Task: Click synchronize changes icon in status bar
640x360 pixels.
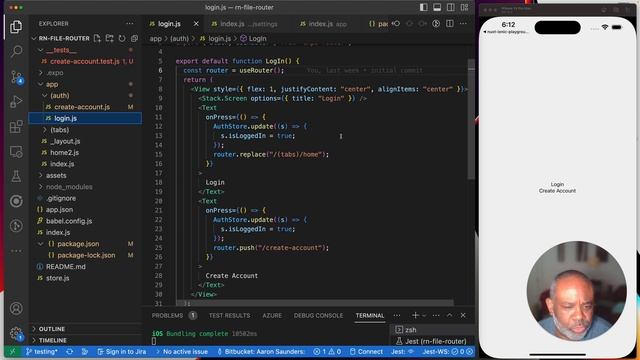Action: tap(70, 351)
